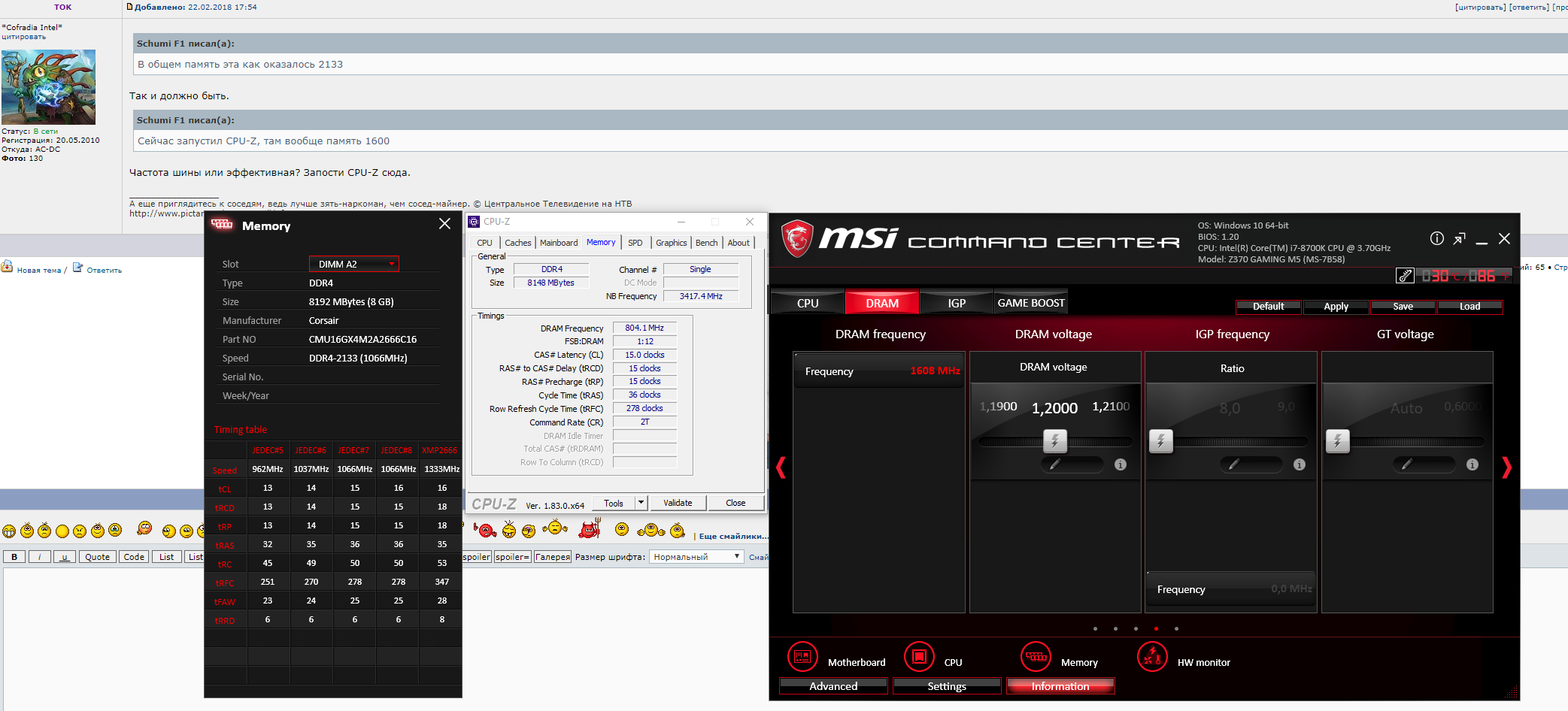This screenshot has height=711, width=1568.
Task: Open the Slot dropdown showing DIMM A2
Action: click(354, 264)
